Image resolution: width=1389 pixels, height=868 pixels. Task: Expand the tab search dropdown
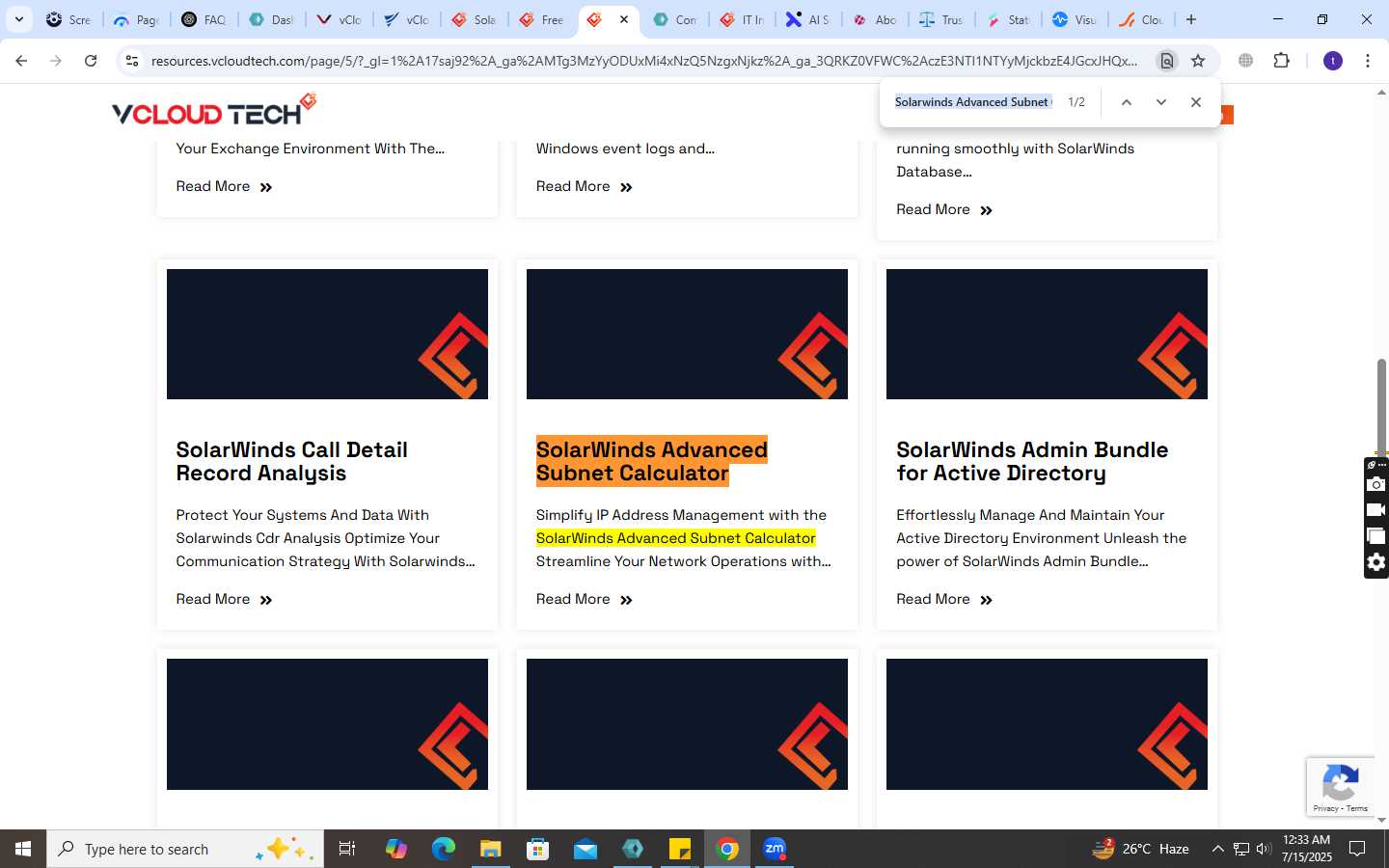click(x=18, y=19)
